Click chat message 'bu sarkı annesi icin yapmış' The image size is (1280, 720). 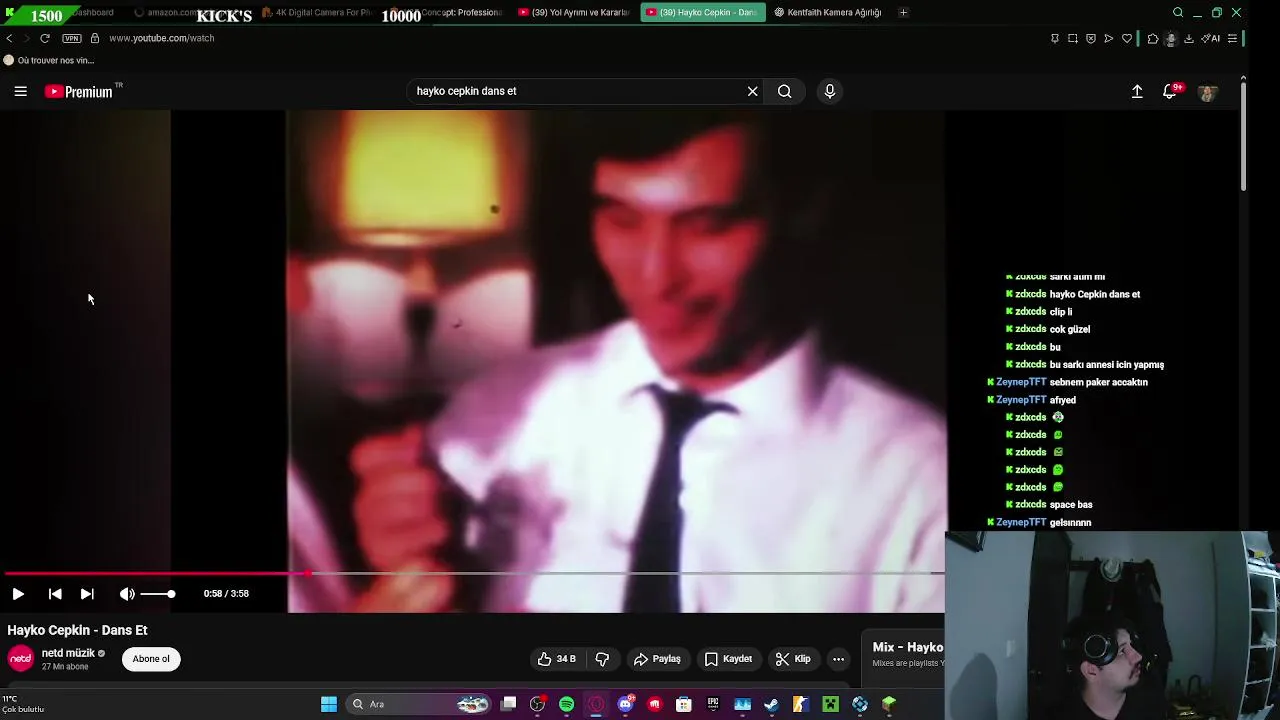[x=1107, y=364]
